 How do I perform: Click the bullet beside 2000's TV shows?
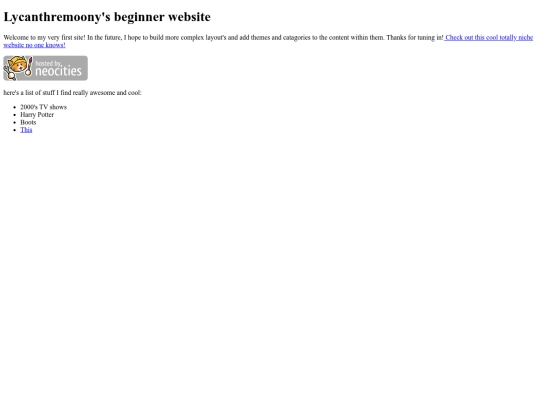15,107
